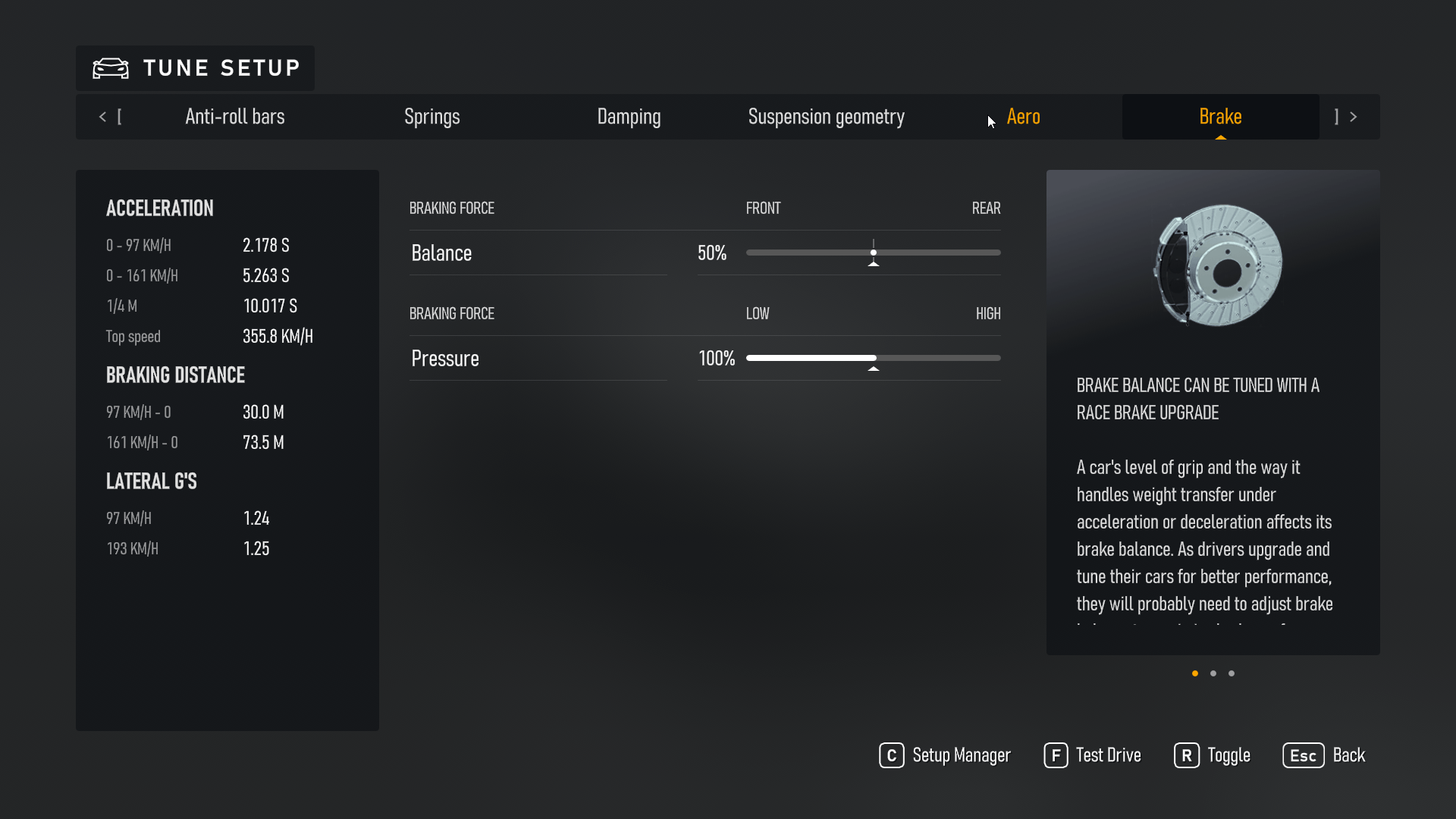Click the next tab right arrow
This screenshot has width=1456, height=819.
pos(1353,117)
